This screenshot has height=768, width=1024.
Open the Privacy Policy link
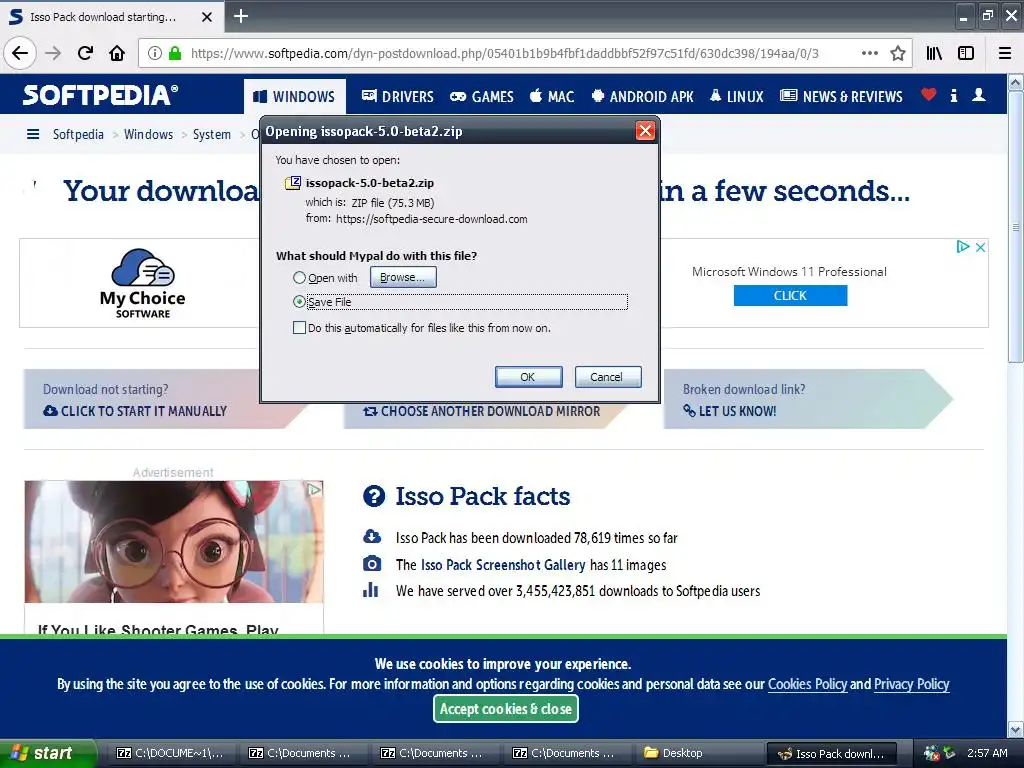coord(912,684)
